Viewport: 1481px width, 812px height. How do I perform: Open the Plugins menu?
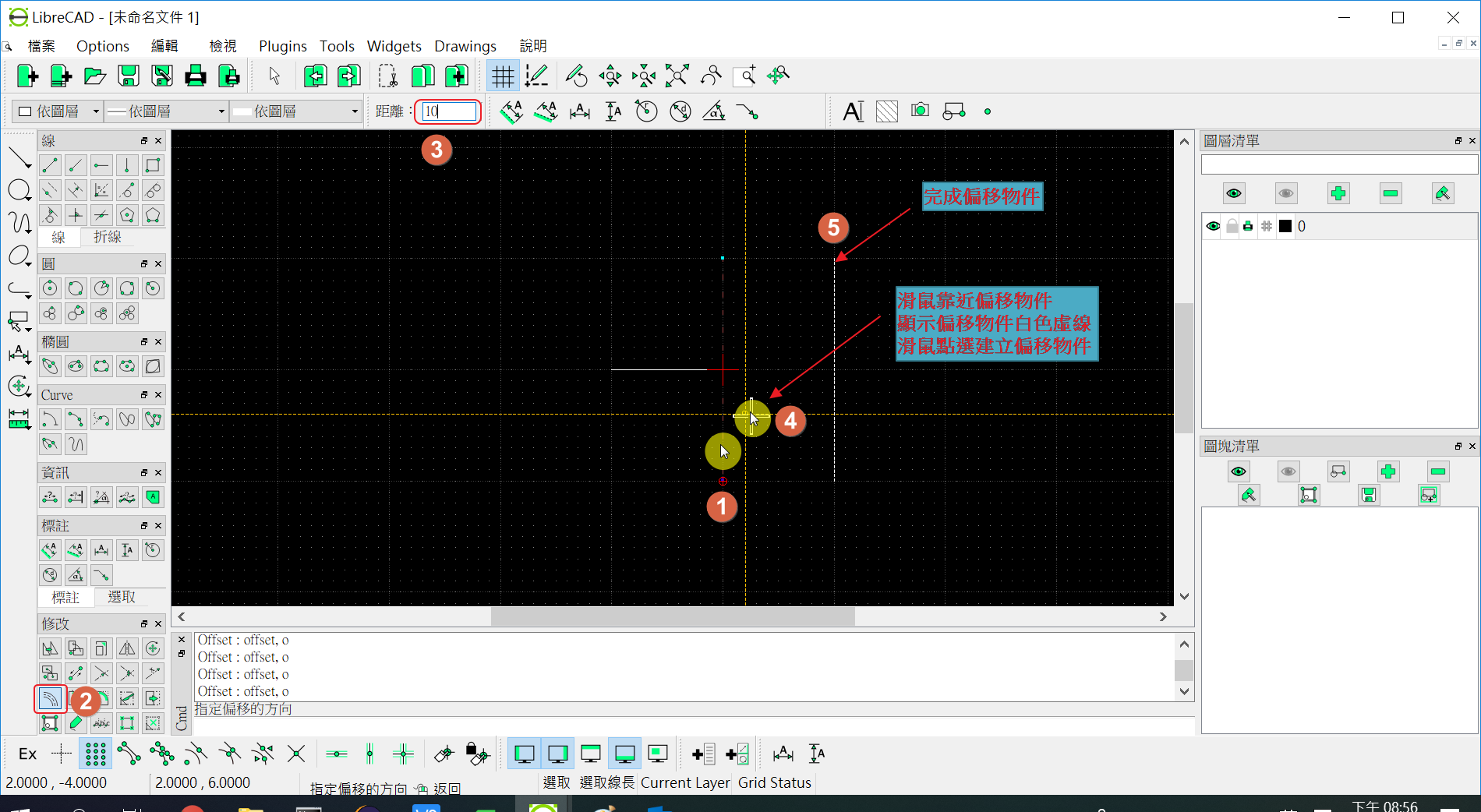point(283,46)
